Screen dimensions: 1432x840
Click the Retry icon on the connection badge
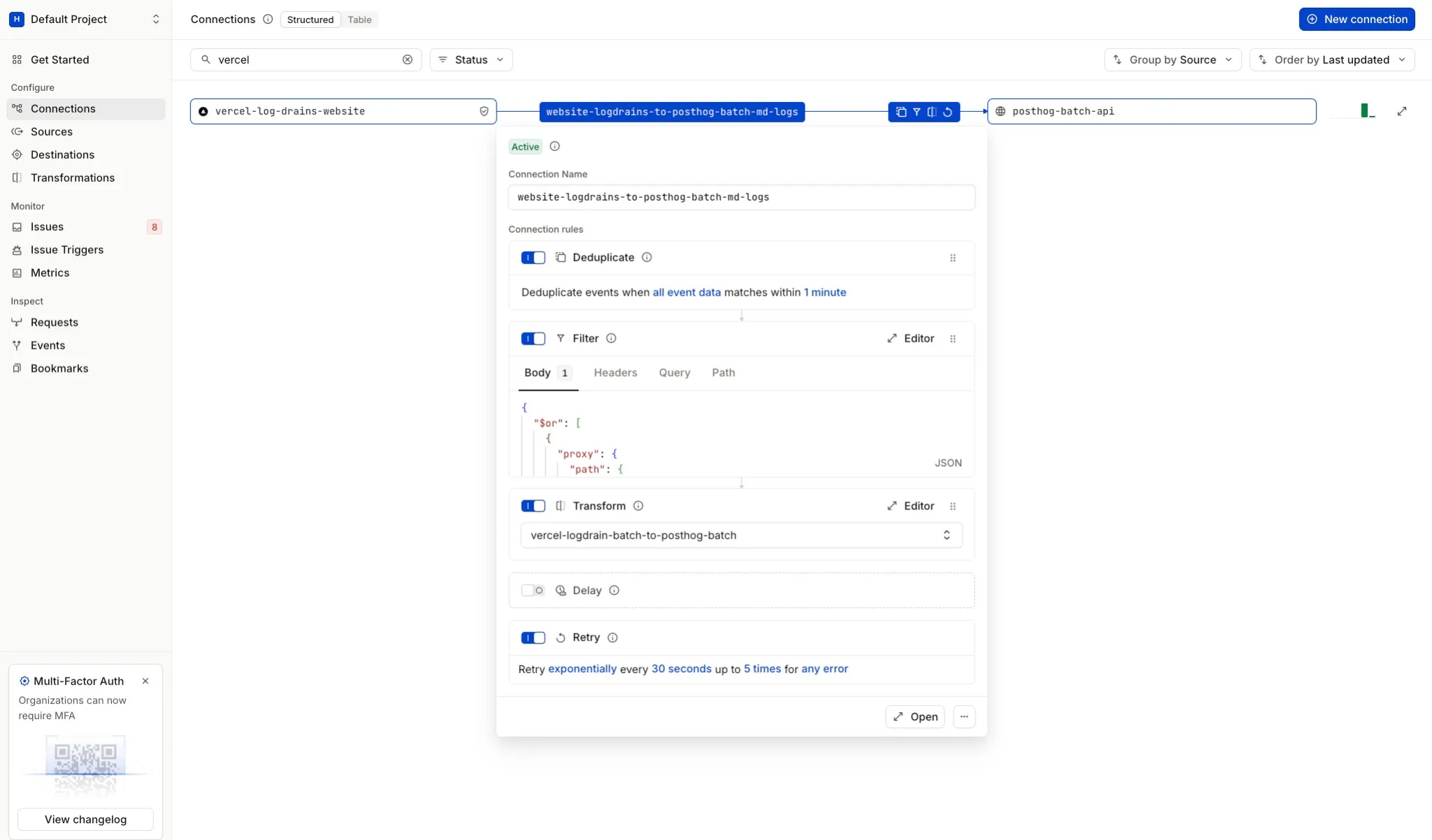[x=947, y=111]
